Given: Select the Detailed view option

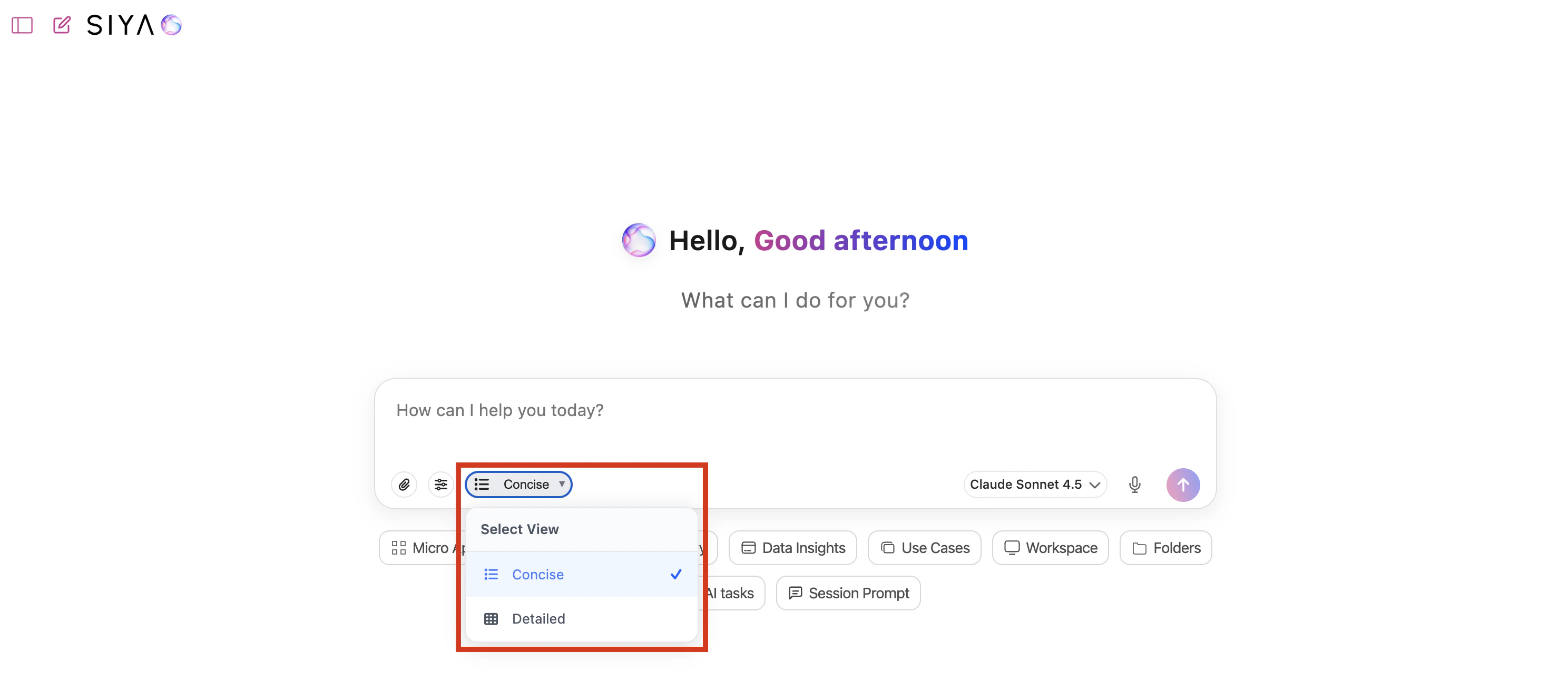Looking at the screenshot, I should pyautogui.click(x=538, y=618).
